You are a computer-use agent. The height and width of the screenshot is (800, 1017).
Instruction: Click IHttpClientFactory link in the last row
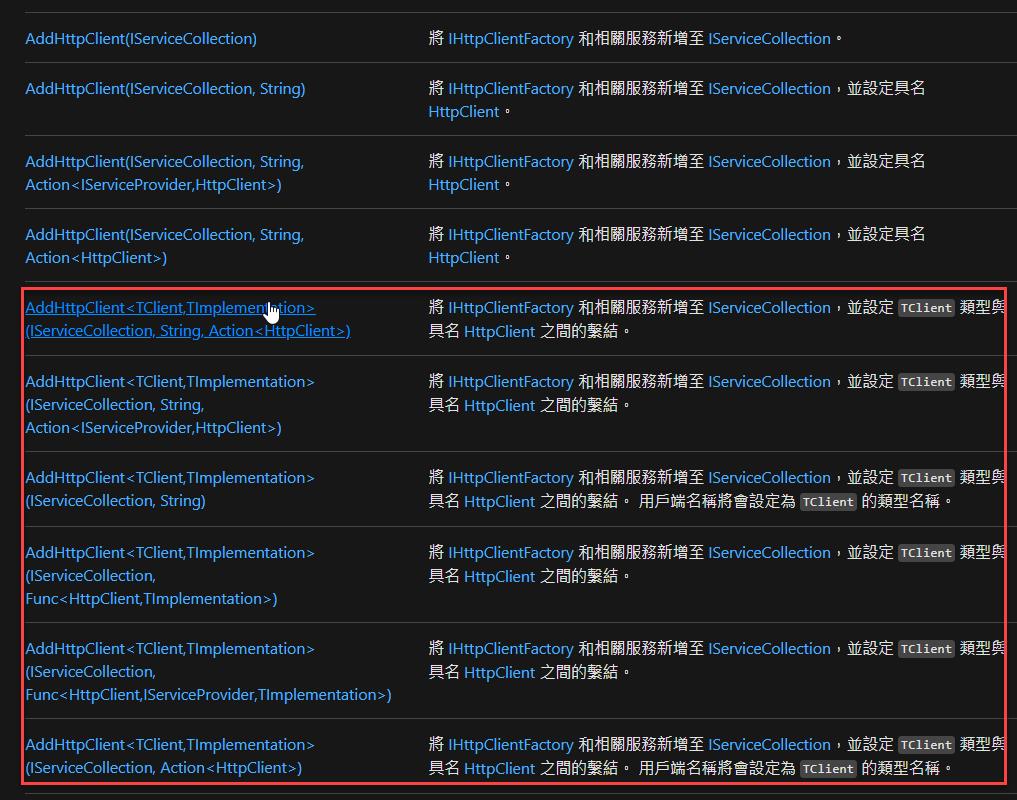point(510,744)
